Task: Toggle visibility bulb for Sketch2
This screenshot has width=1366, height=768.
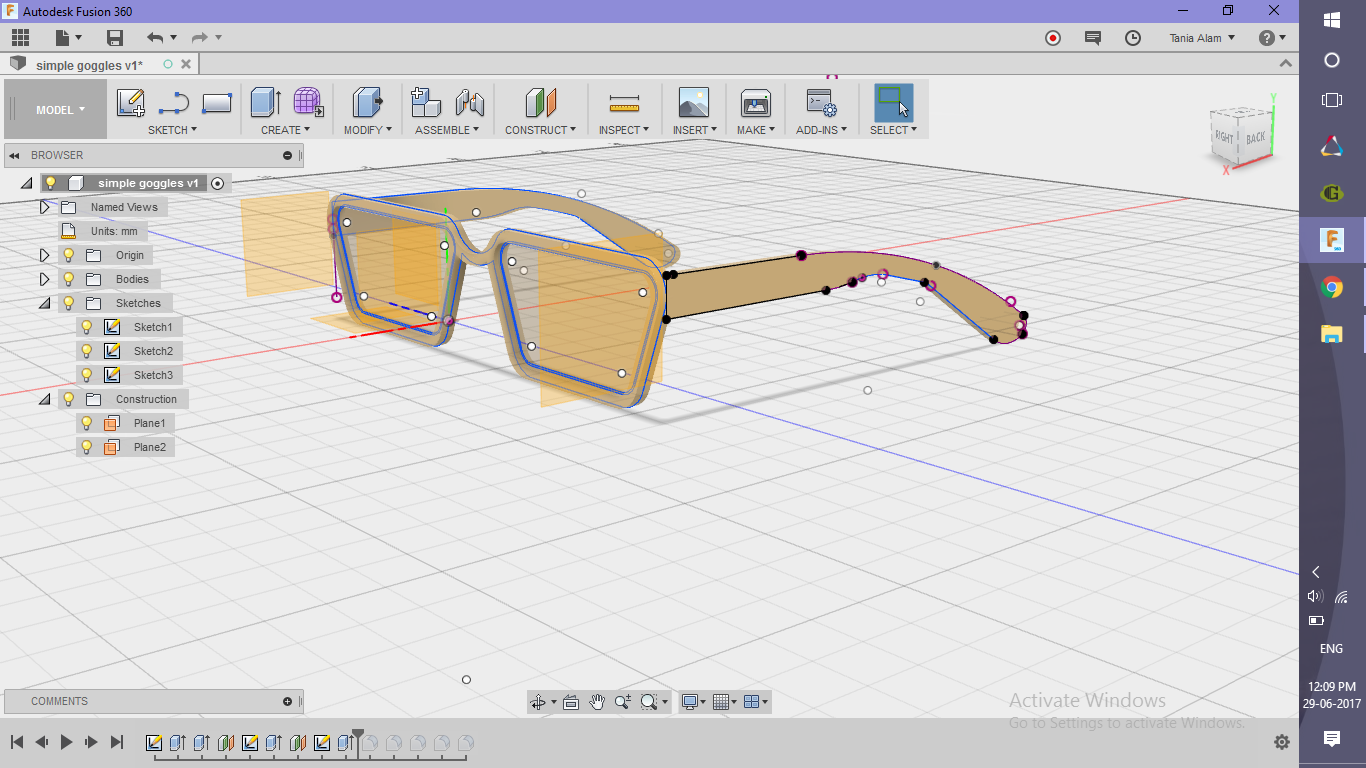Action: [87, 351]
